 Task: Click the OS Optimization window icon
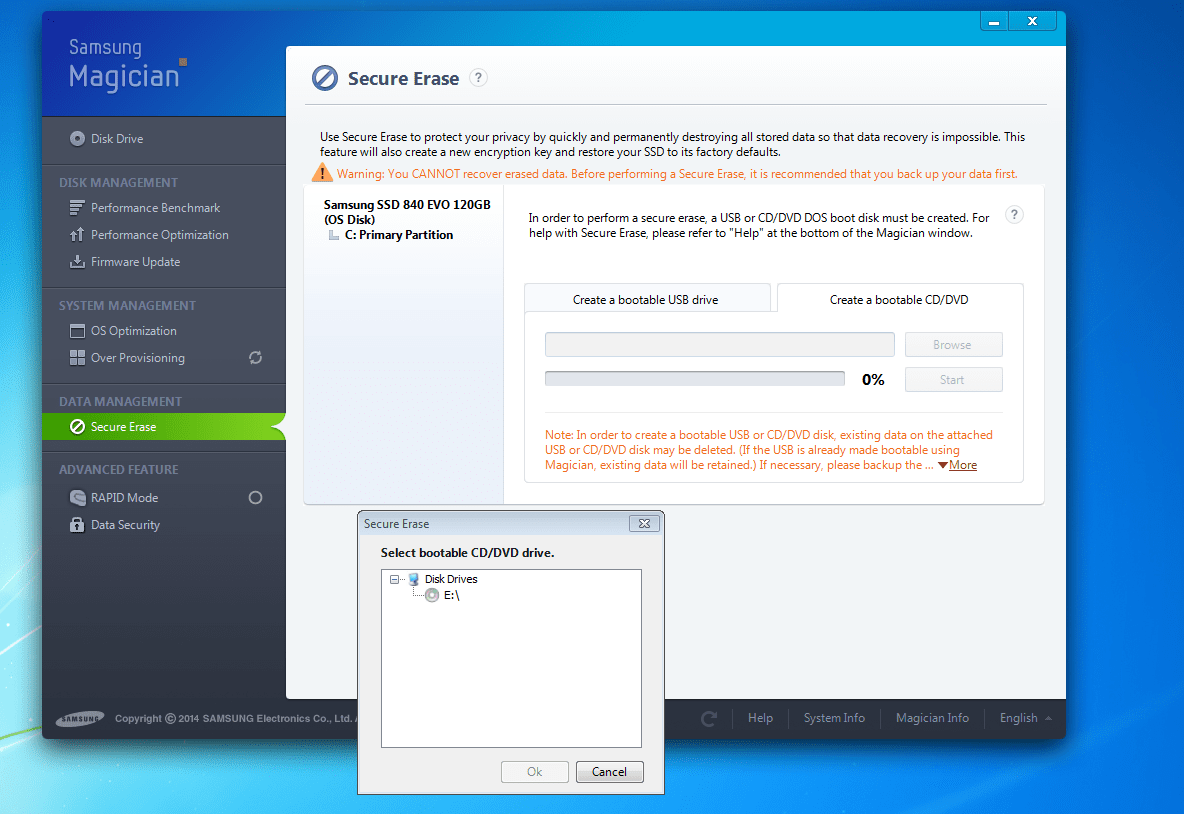pyautogui.click(x=77, y=331)
